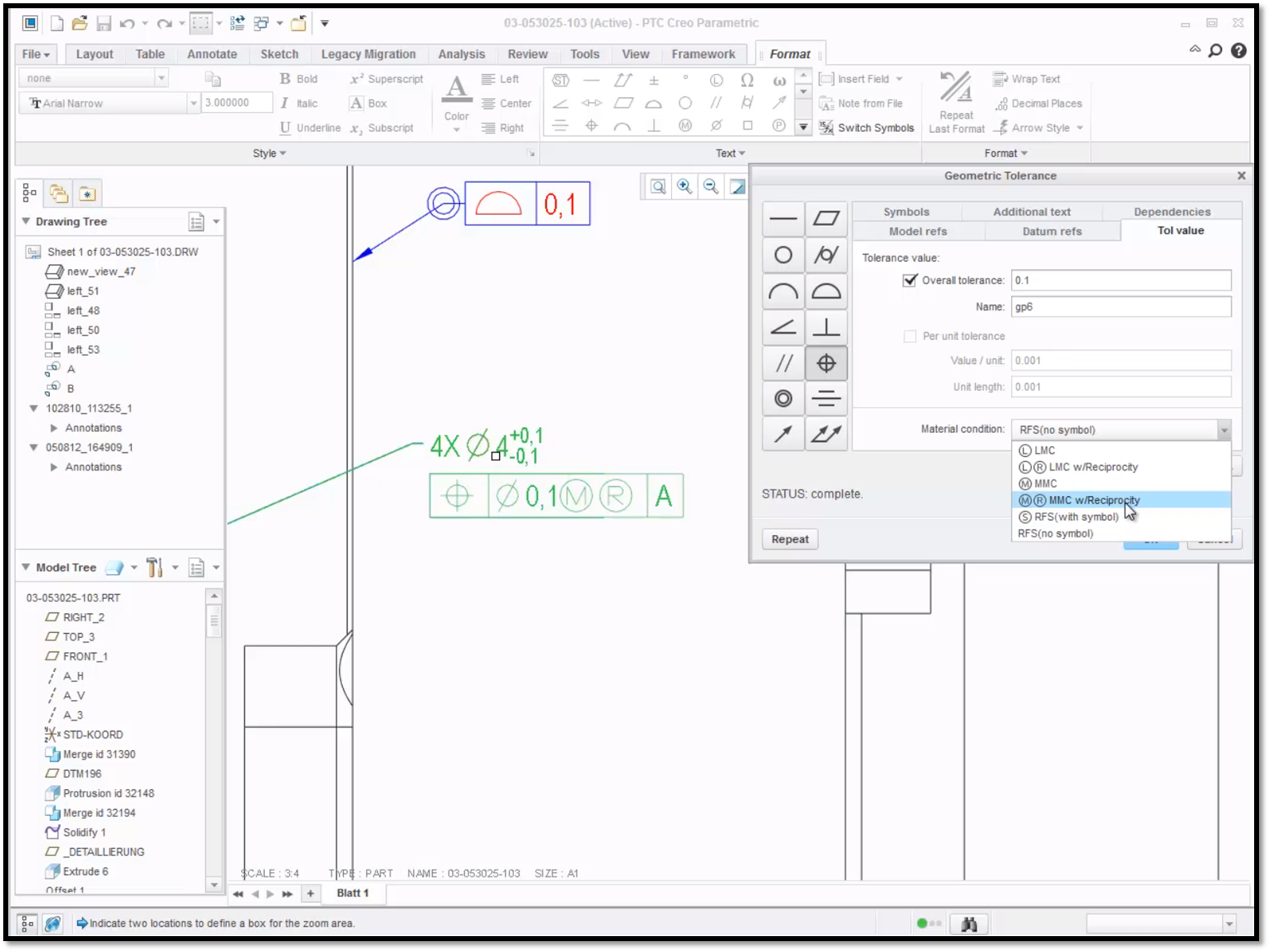This screenshot has width=1270, height=952.
Task: Select the surface profile tolerance symbol
Action: click(x=826, y=292)
